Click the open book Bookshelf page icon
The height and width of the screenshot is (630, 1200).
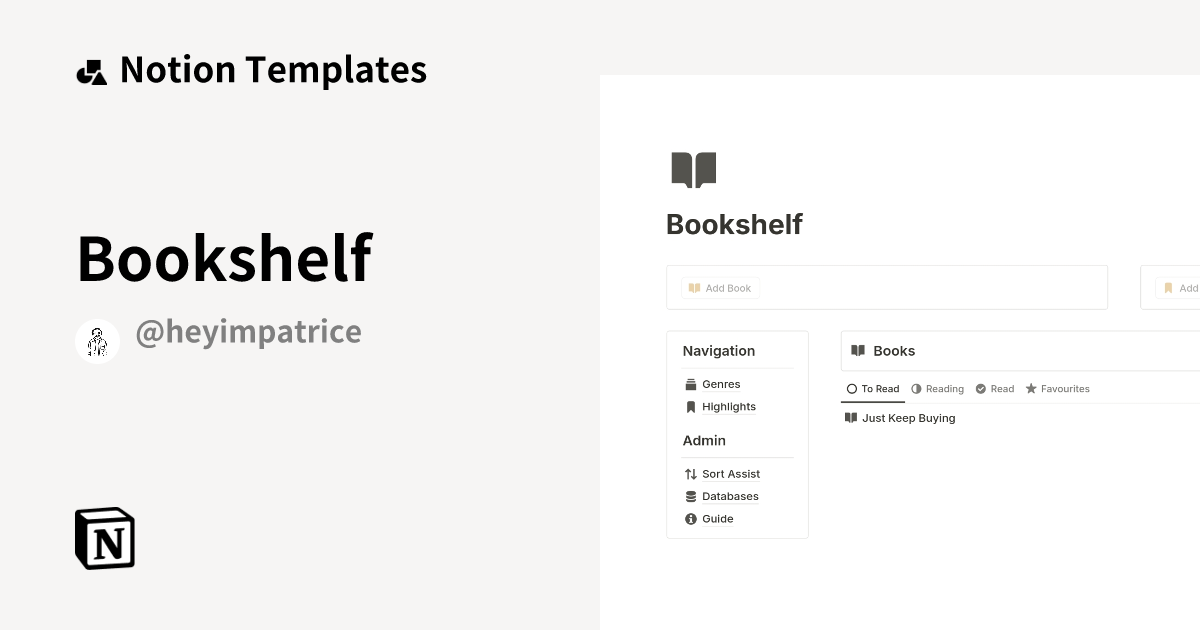[692, 168]
